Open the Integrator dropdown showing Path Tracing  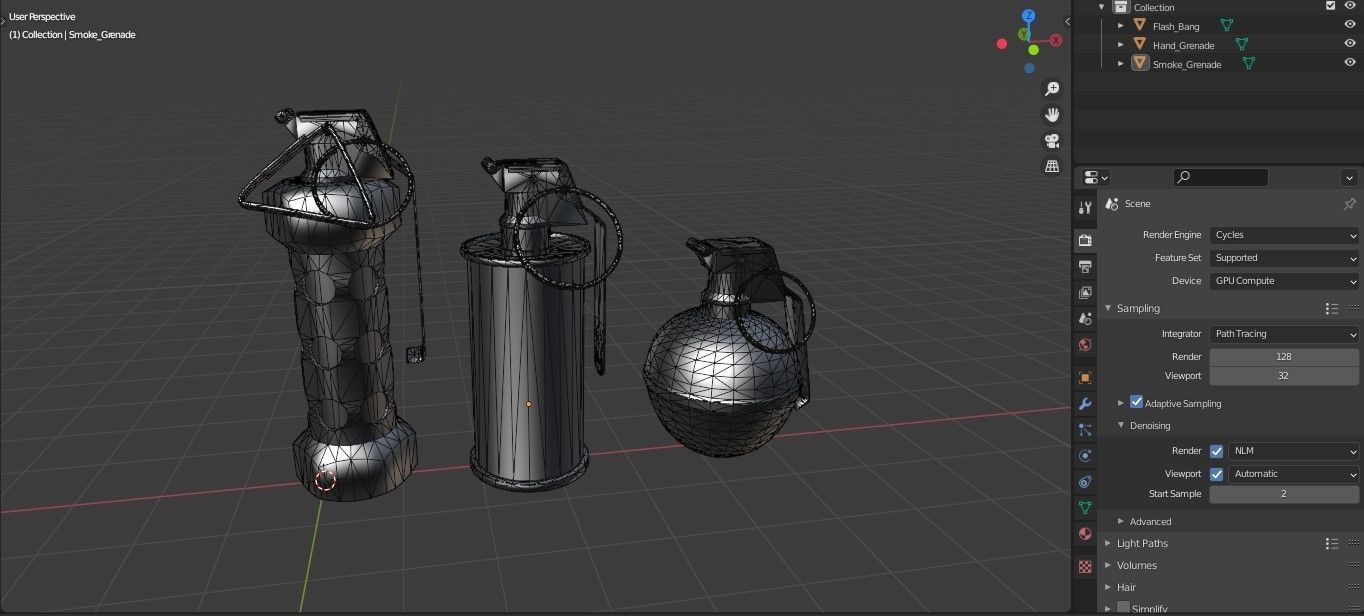tap(1284, 334)
